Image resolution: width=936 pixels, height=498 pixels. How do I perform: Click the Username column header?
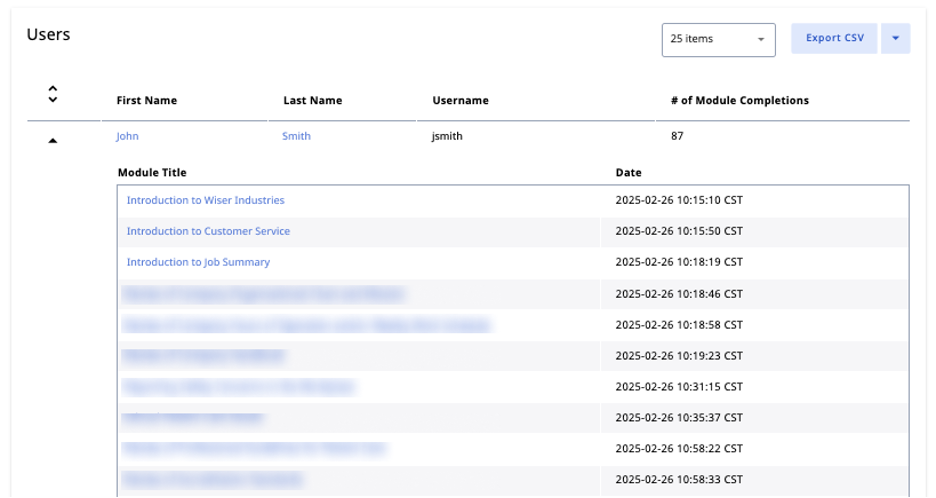[x=460, y=100]
